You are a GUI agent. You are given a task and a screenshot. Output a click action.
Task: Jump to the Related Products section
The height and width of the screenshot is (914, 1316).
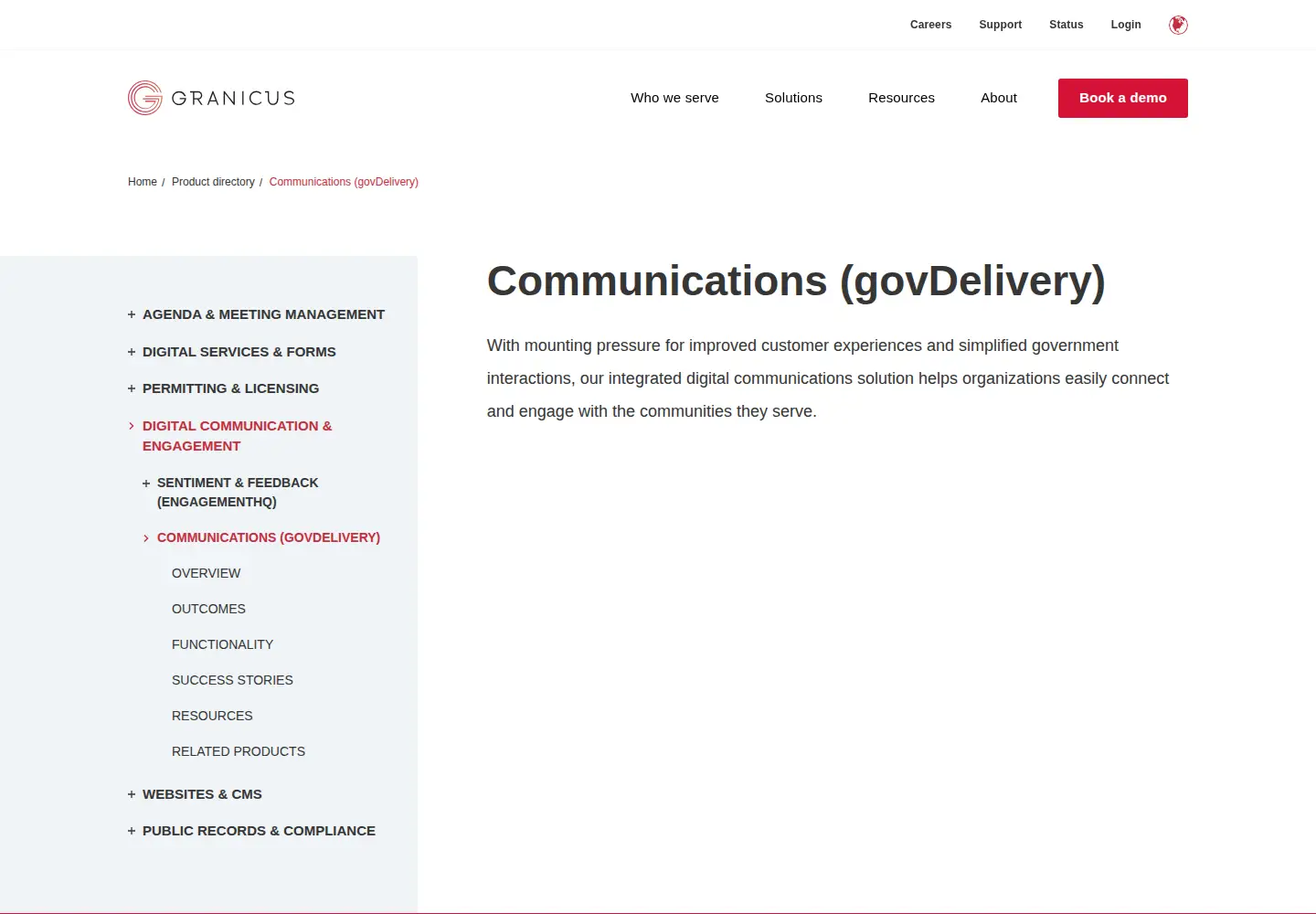click(239, 751)
